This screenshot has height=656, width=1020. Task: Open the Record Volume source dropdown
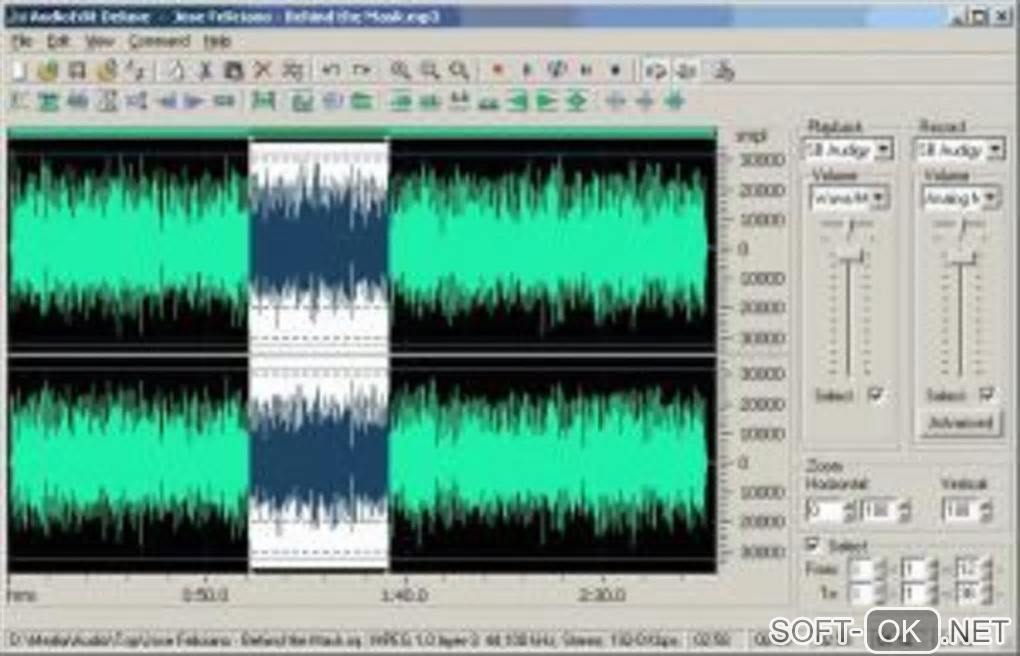click(960, 197)
